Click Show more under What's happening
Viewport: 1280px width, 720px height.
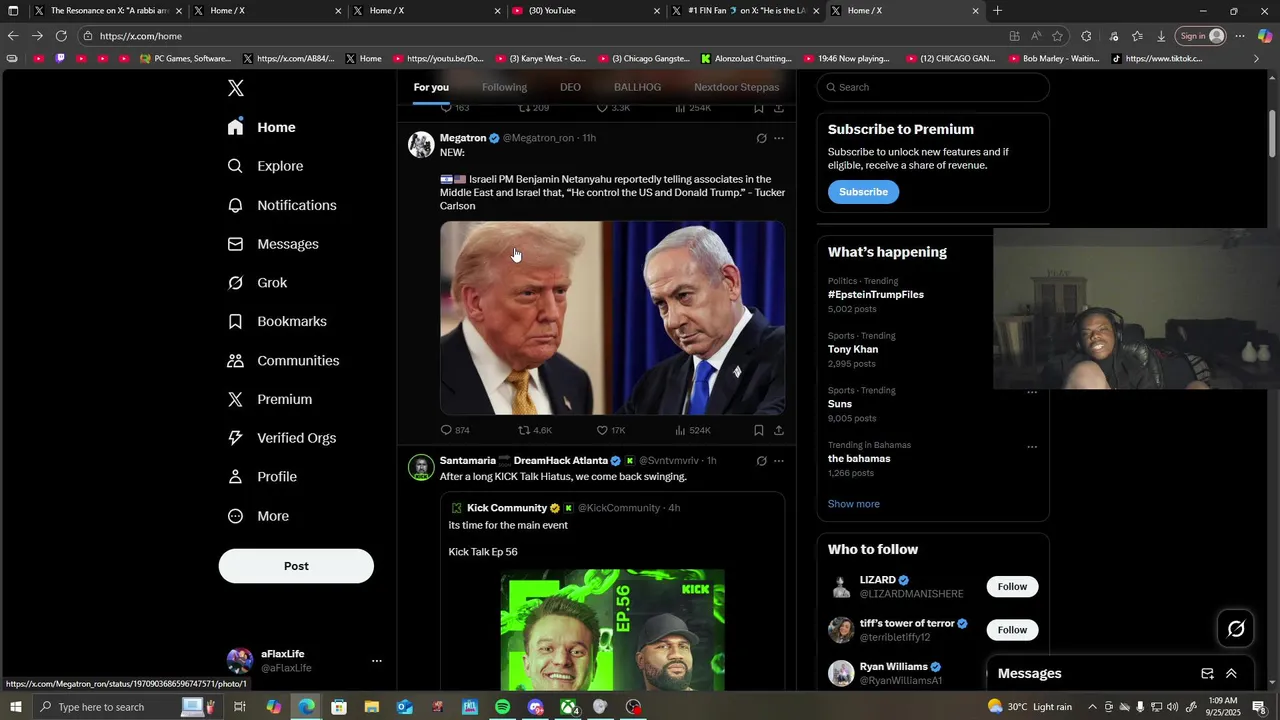[x=854, y=504]
